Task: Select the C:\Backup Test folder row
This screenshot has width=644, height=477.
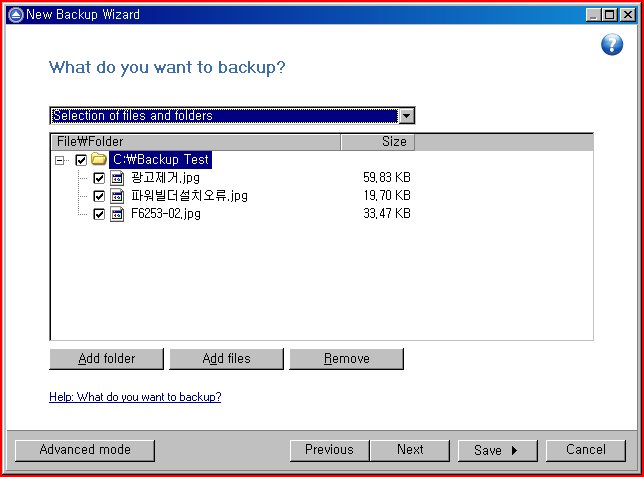Action: tap(161, 159)
